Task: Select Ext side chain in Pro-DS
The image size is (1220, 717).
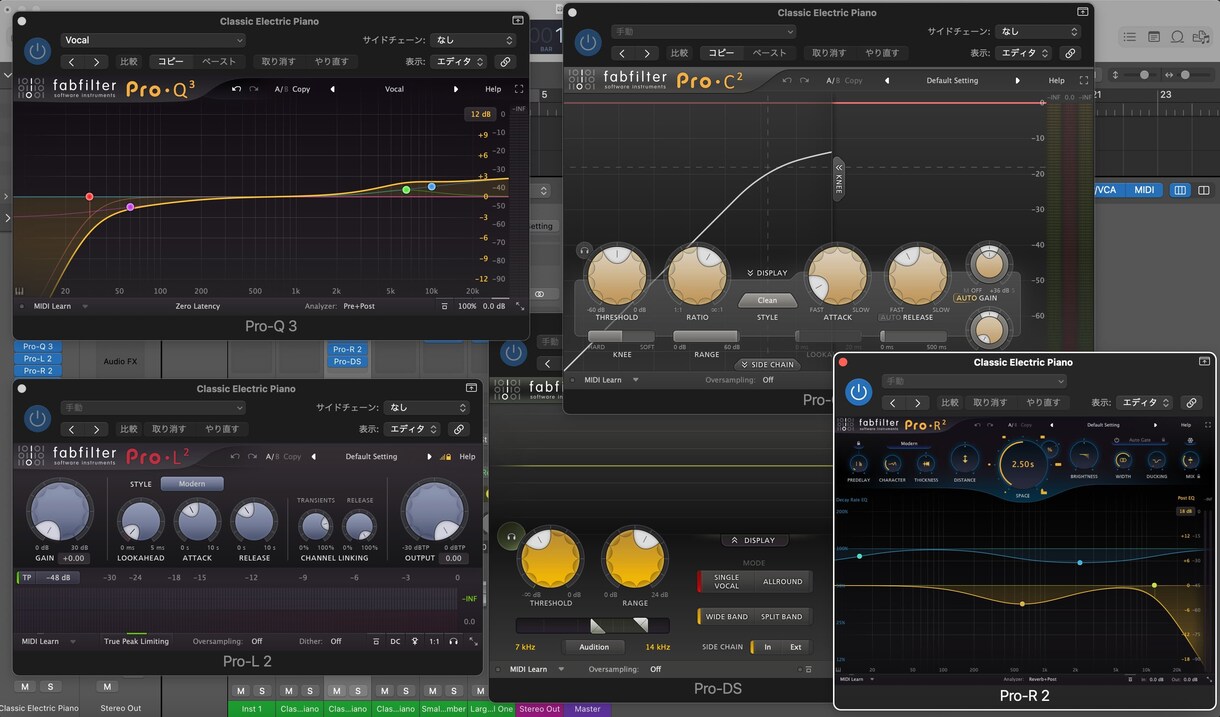Action: pos(796,647)
